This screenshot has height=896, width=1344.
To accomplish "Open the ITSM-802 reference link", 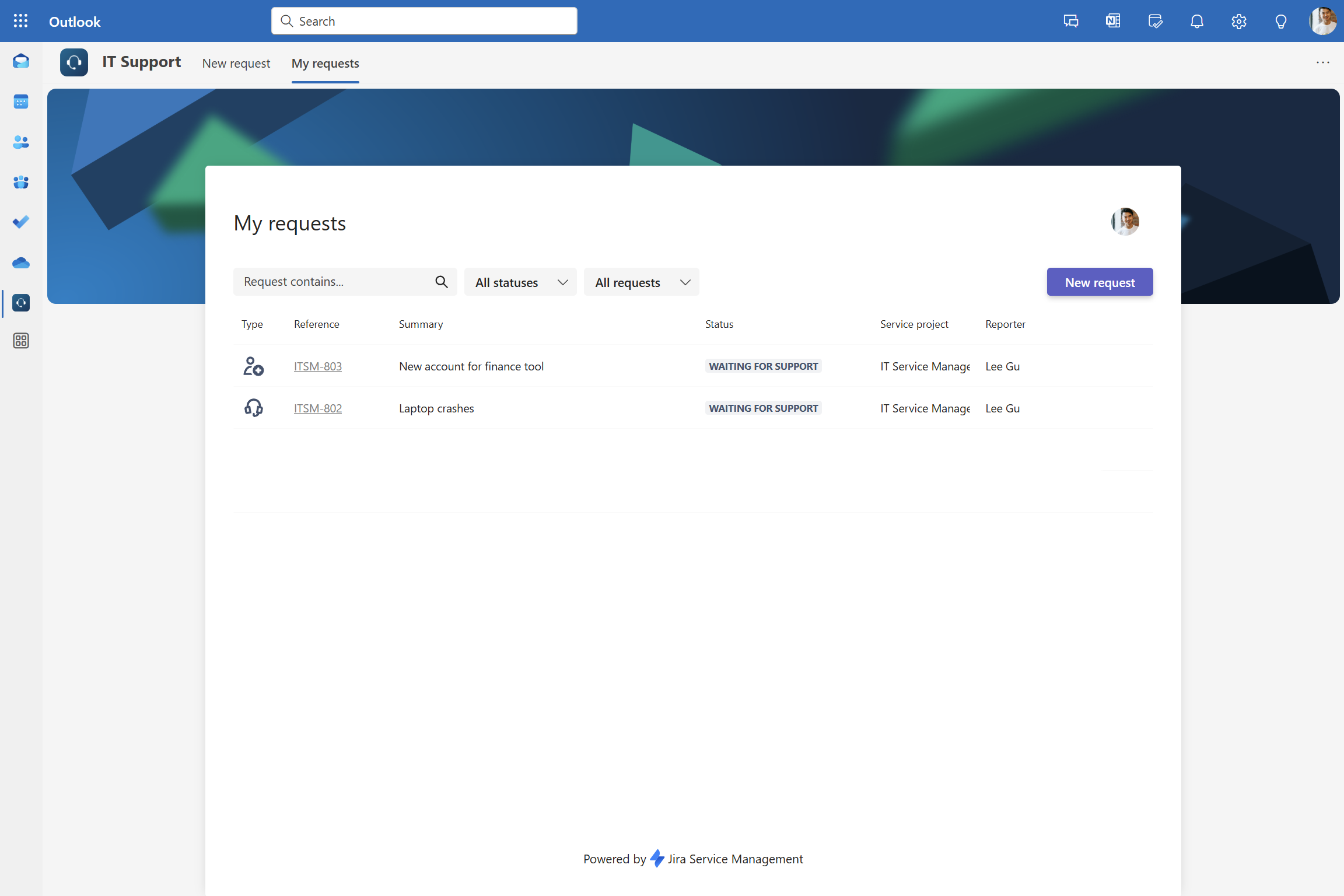I will pyautogui.click(x=318, y=408).
